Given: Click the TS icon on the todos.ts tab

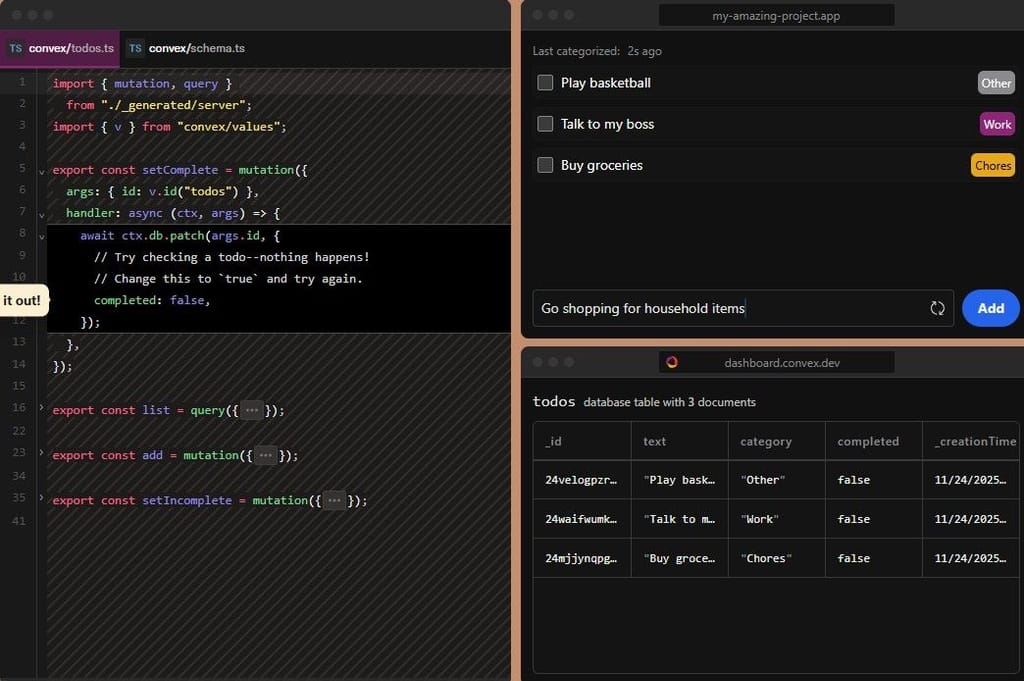Looking at the screenshot, I should (x=16, y=48).
